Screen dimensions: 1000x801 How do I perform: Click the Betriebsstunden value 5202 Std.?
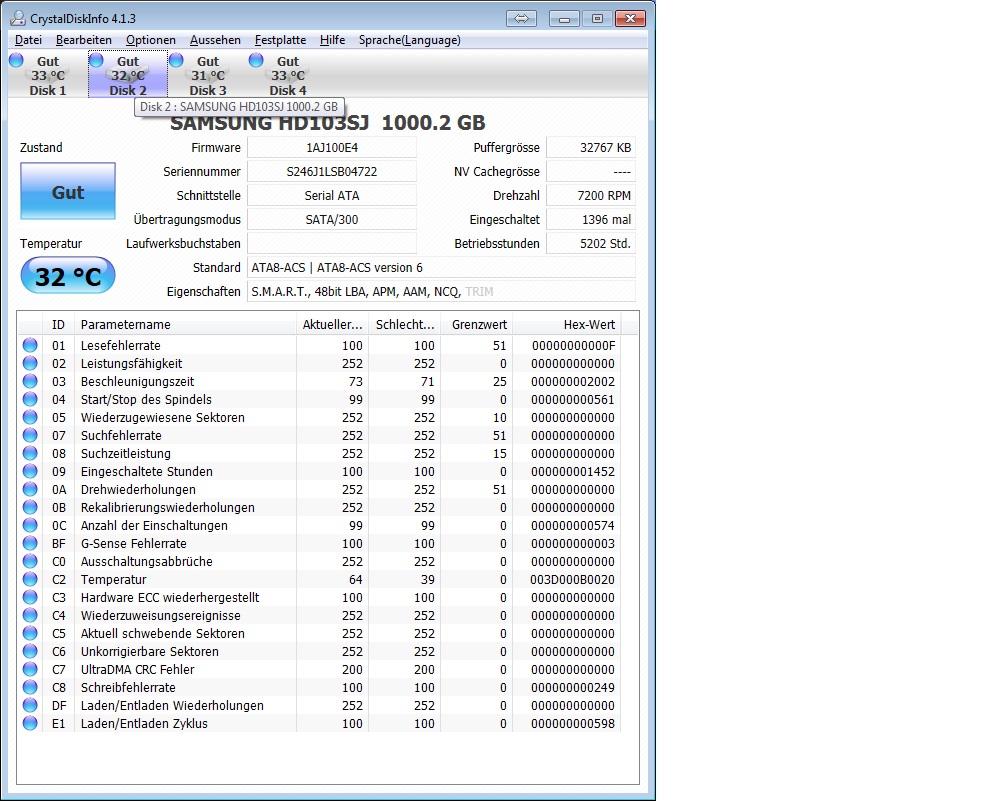pos(591,243)
